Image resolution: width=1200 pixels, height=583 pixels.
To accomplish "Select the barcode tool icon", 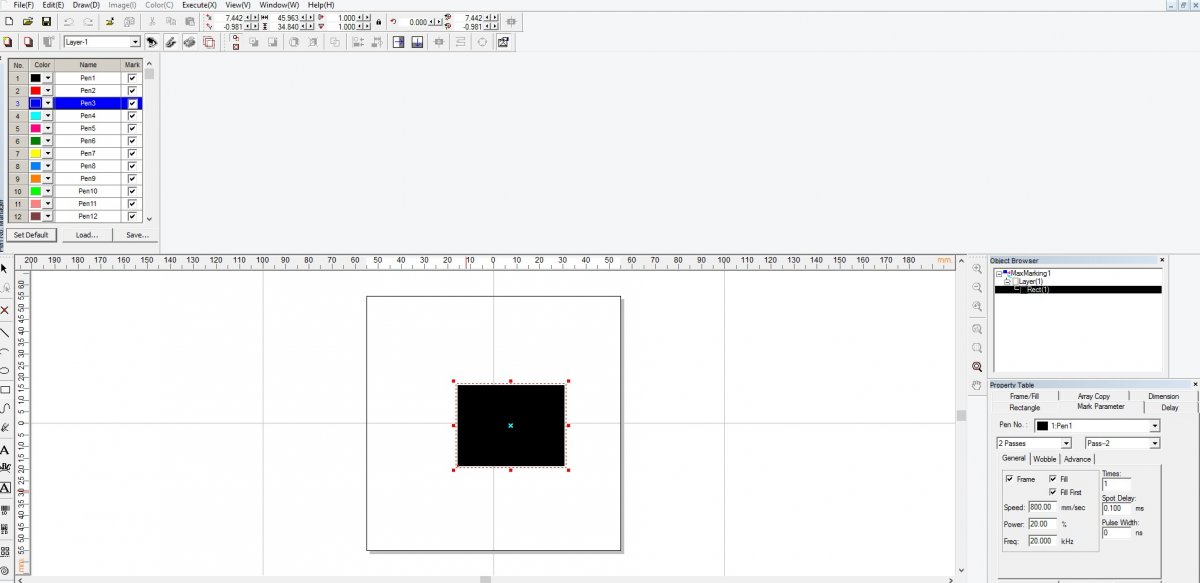I will [5, 509].
